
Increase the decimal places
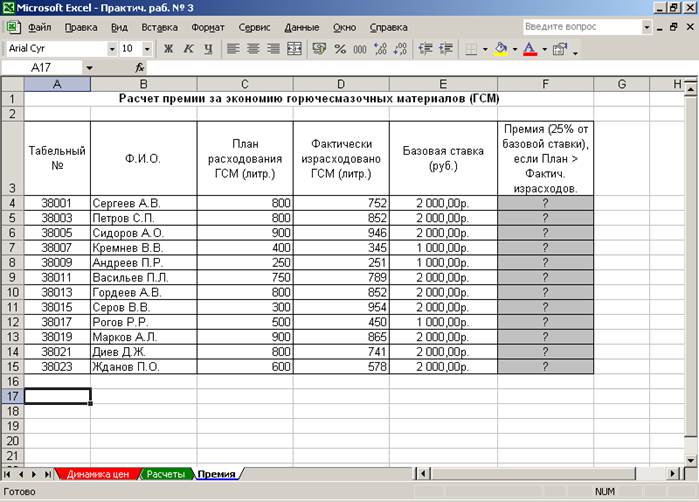coord(379,48)
